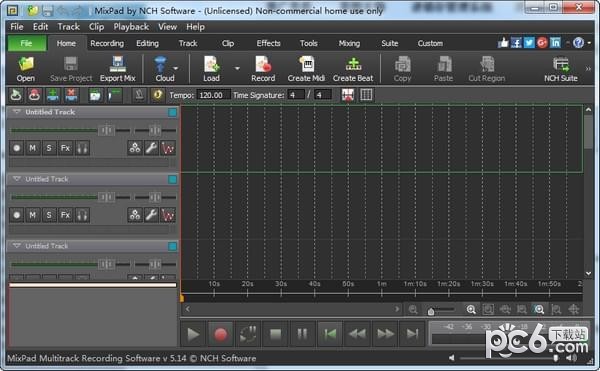Click the red transport Record button
This screenshot has height=371, width=600.
[x=220, y=334]
